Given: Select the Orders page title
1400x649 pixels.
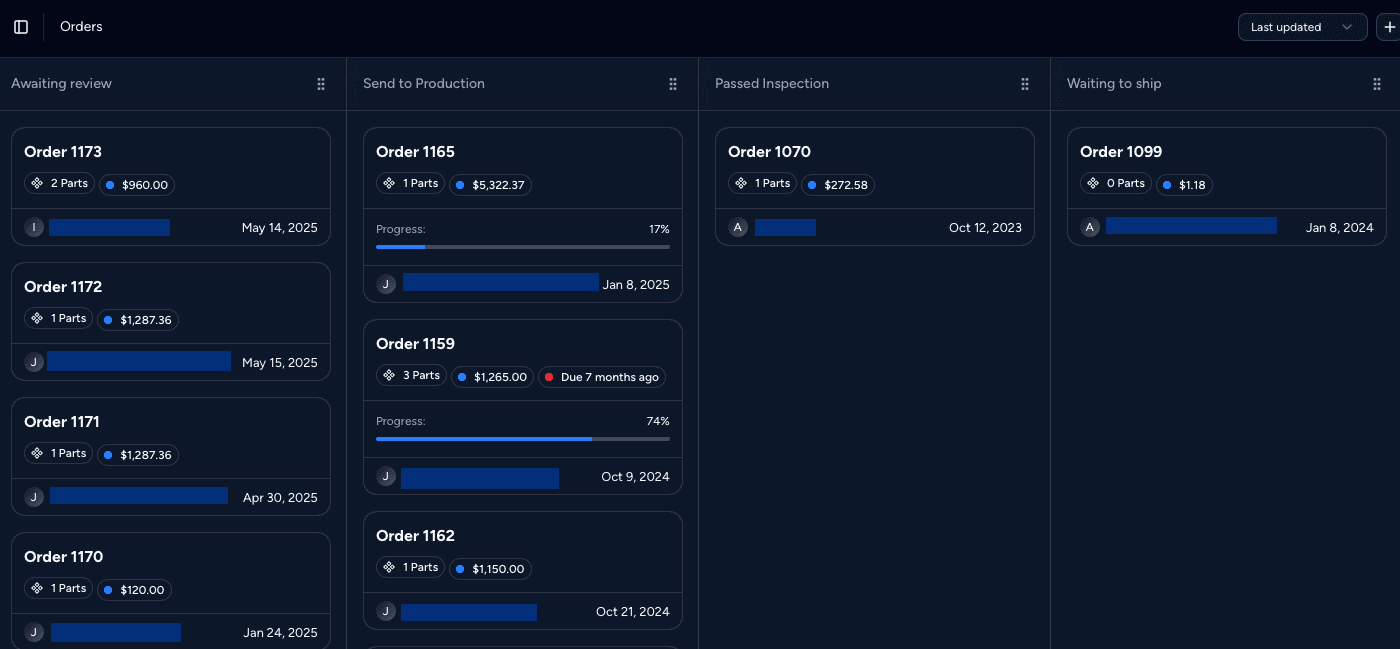Looking at the screenshot, I should pos(80,26).
